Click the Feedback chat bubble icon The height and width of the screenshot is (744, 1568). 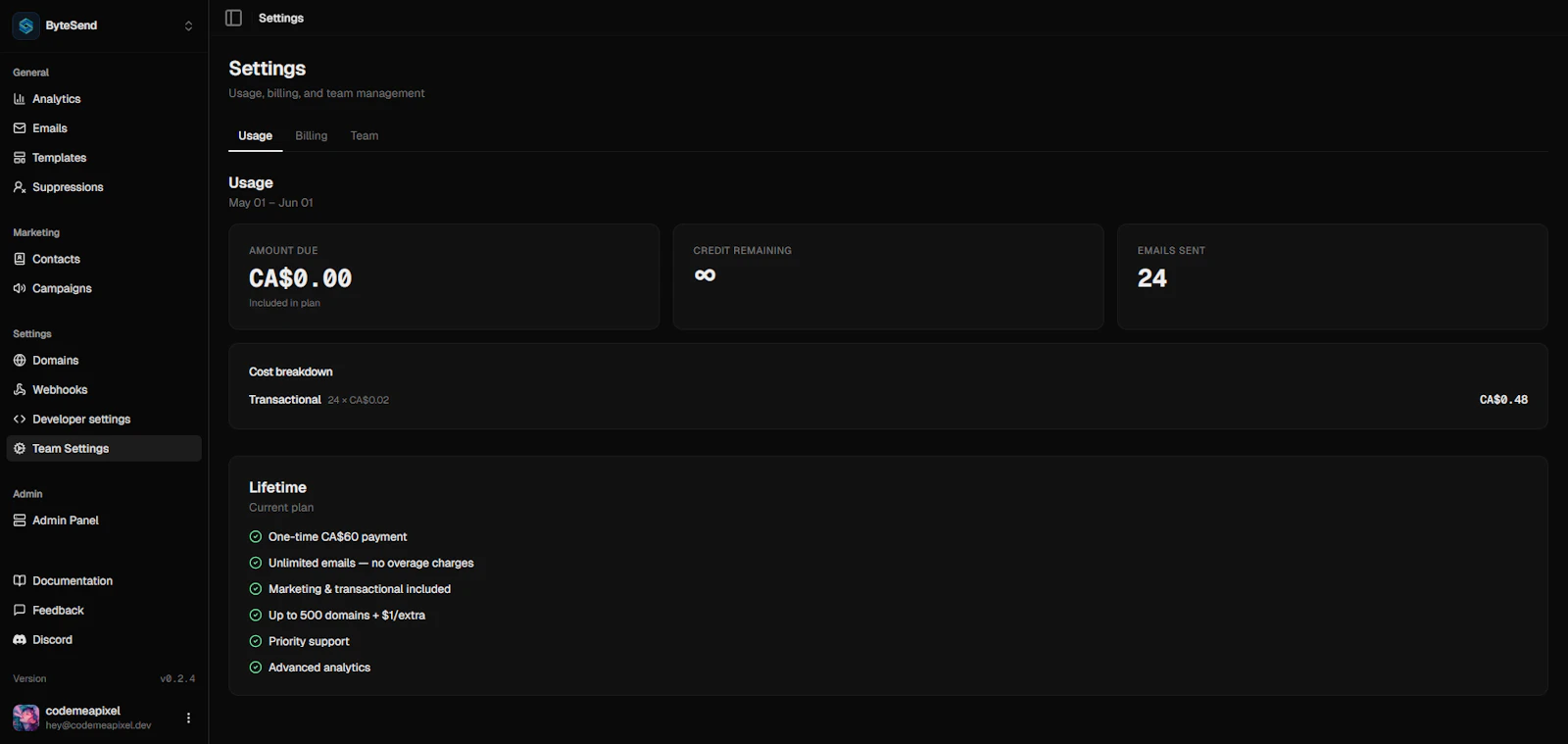pos(20,611)
